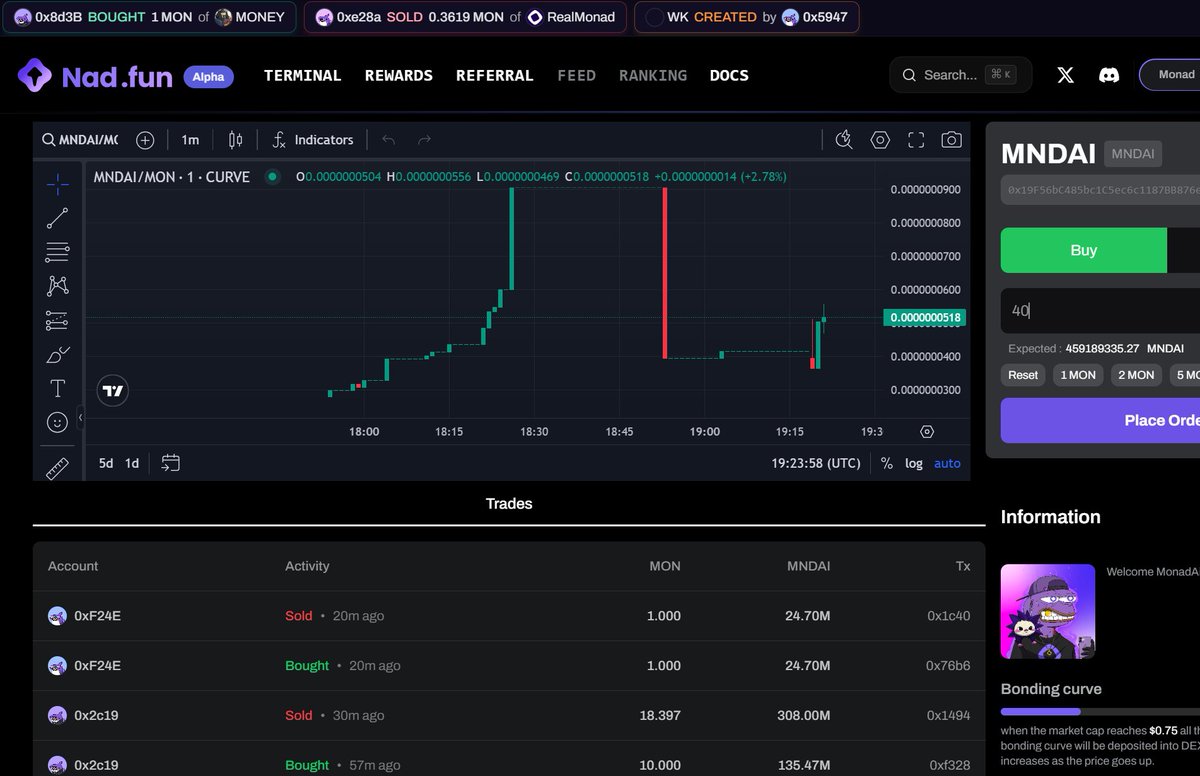Select the brush drawing tool
Viewport: 1200px width, 776px height.
click(x=58, y=355)
